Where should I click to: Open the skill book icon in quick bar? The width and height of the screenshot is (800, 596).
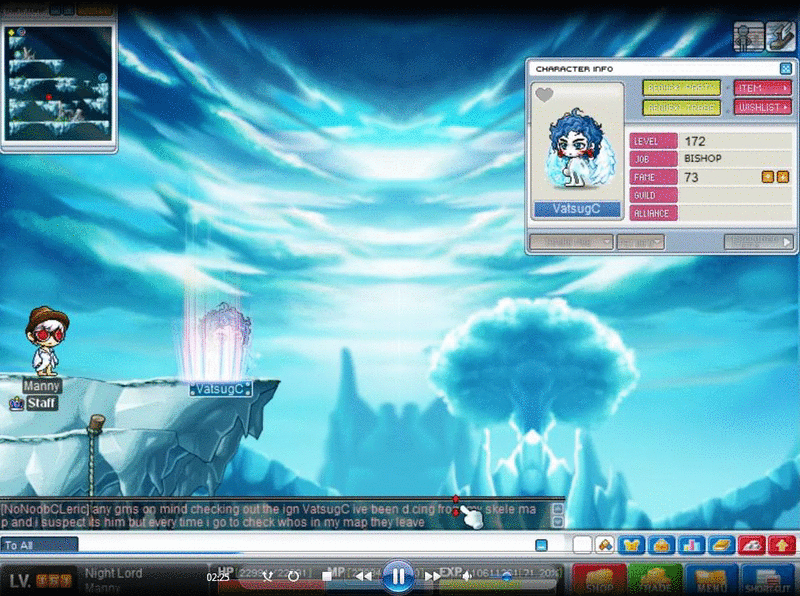(x=721, y=545)
